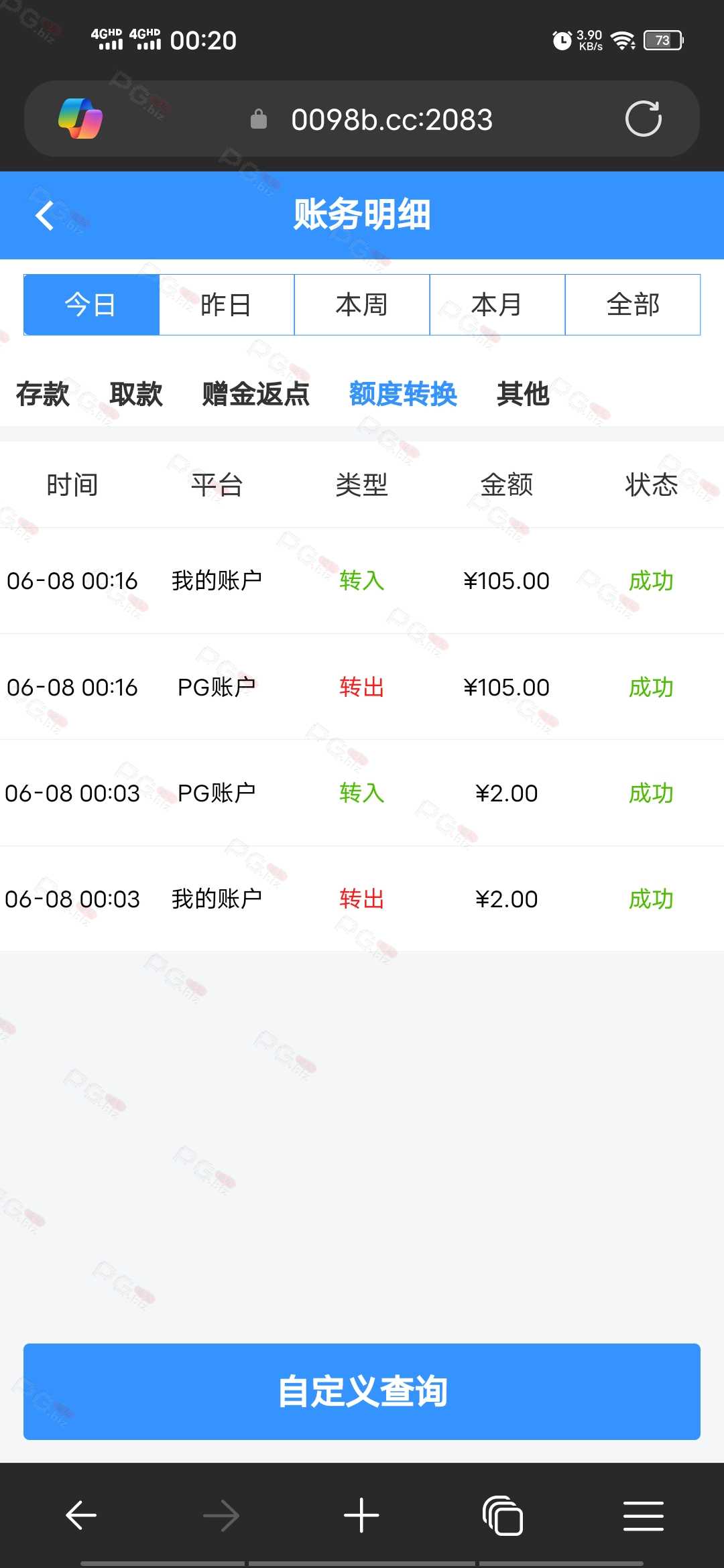Select the 今日 date filter

coord(91,305)
